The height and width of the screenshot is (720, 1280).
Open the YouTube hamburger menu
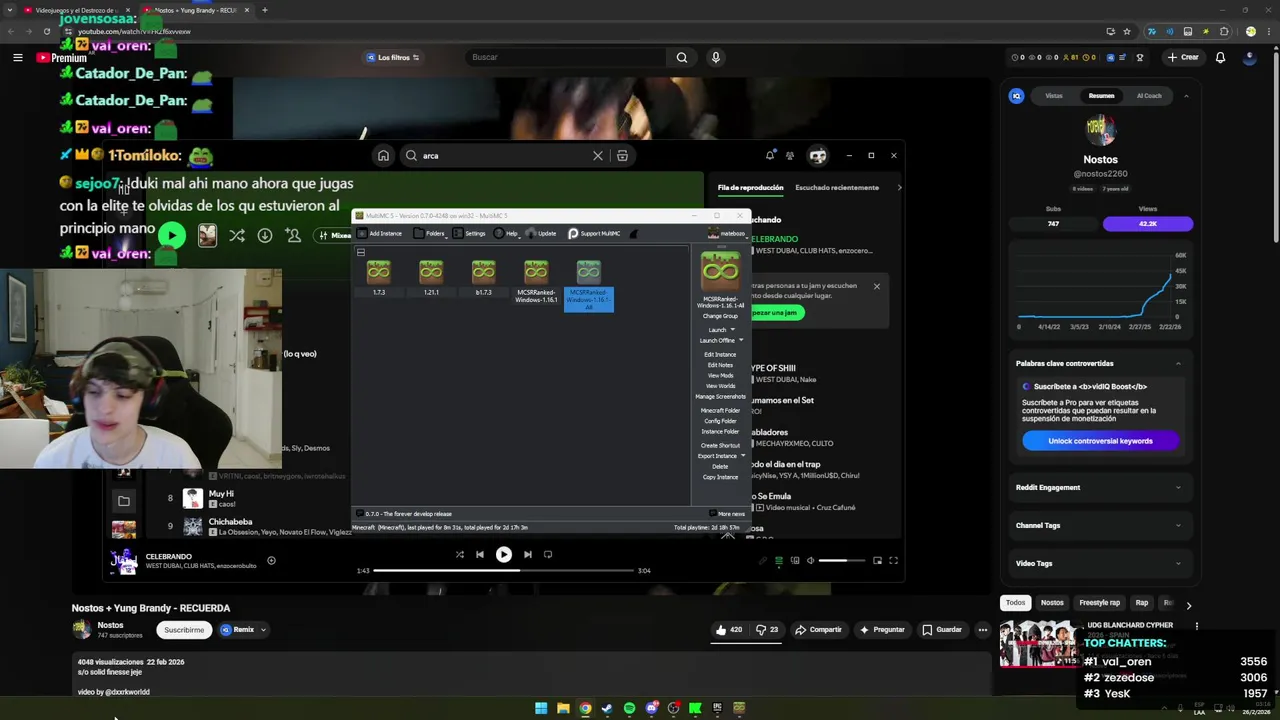point(17,57)
